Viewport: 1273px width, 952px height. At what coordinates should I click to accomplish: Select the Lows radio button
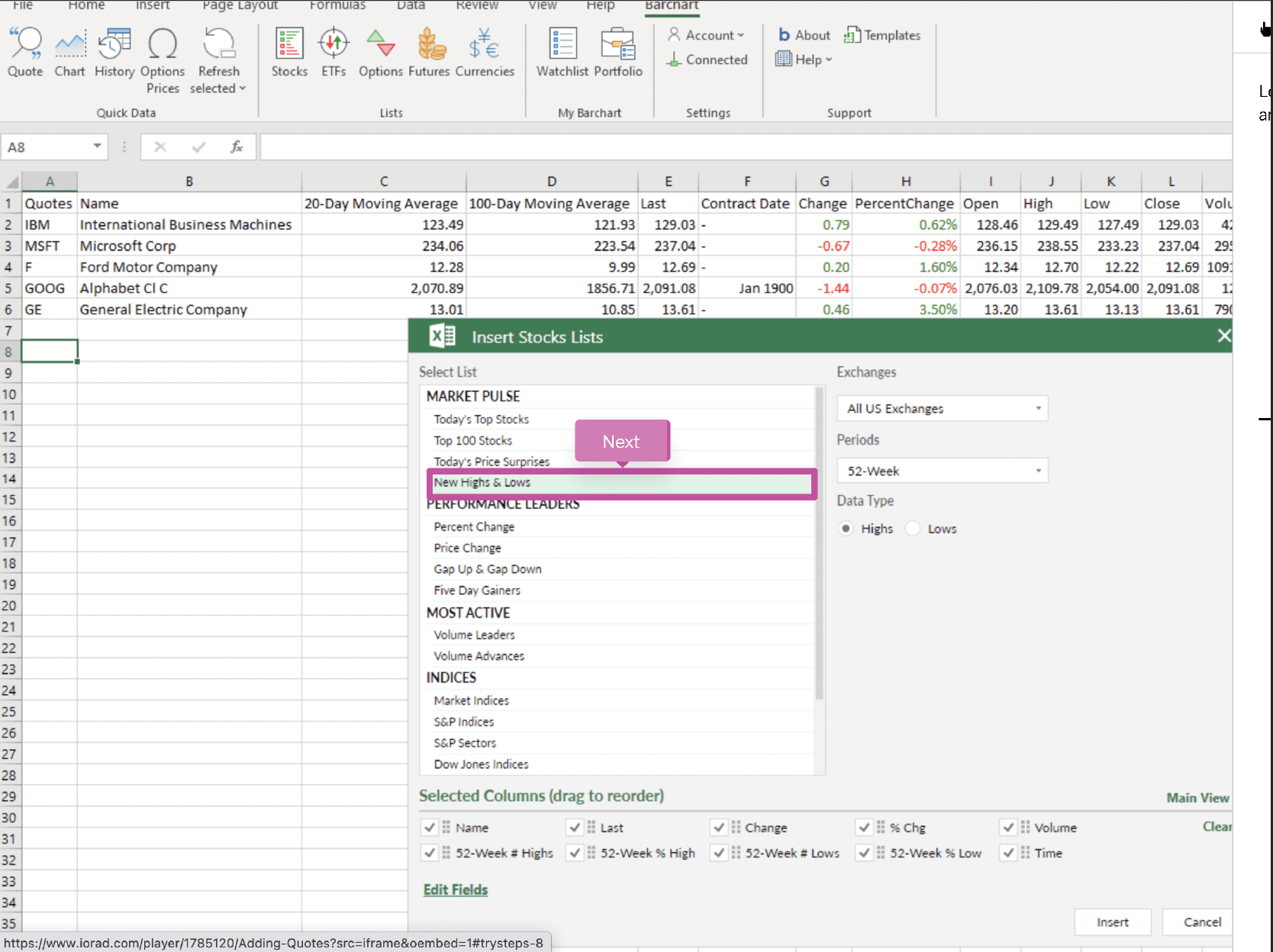(913, 529)
